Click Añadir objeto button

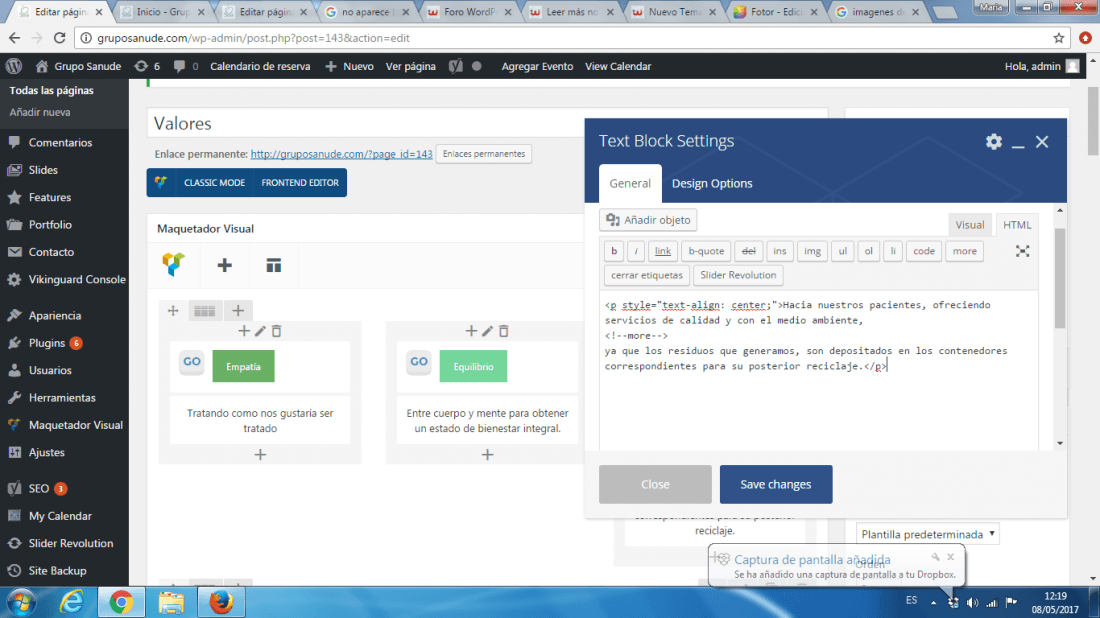[x=648, y=220]
